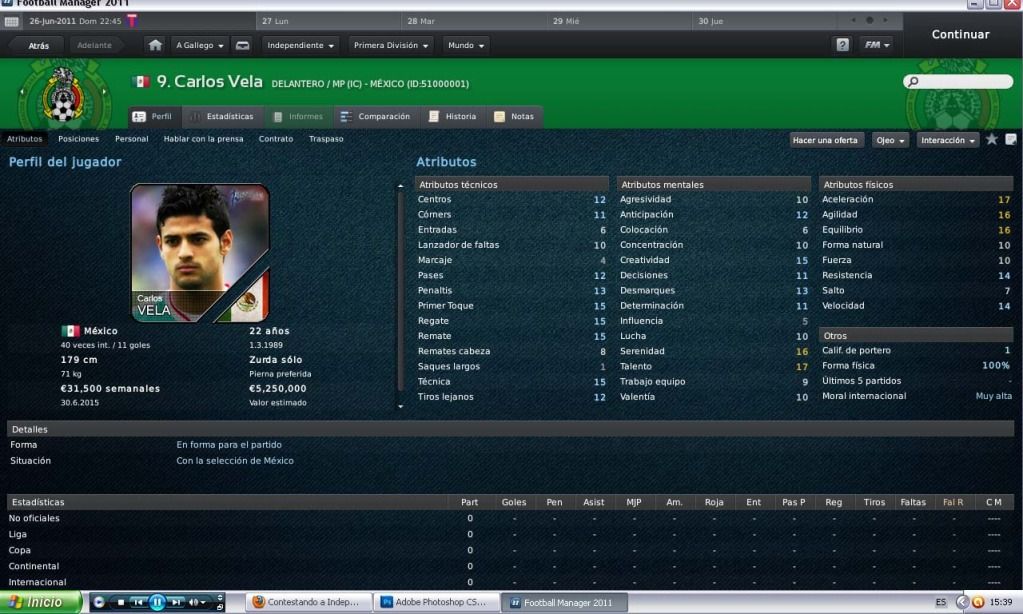Click the Mexico federation crest in the header
The width and height of the screenshot is (1023, 614).
[x=63, y=95]
